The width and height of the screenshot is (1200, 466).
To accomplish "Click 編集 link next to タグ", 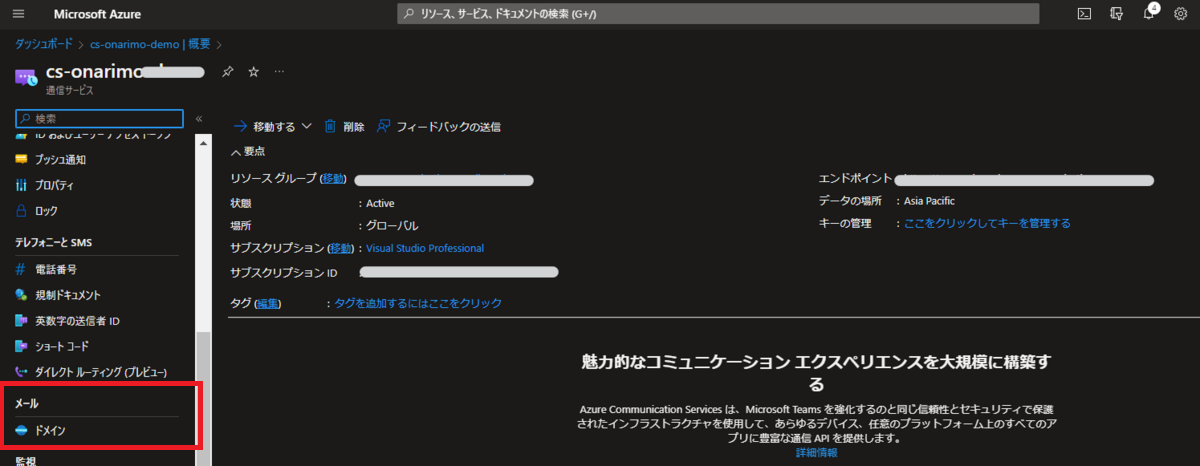I will pos(267,303).
